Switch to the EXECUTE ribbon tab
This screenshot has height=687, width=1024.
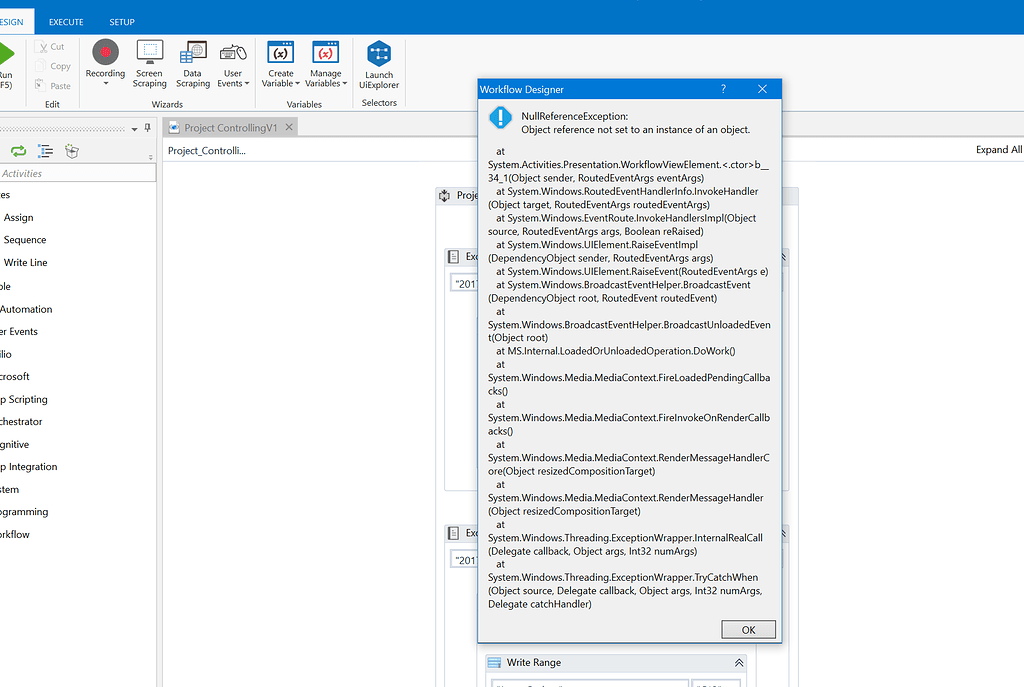click(66, 21)
